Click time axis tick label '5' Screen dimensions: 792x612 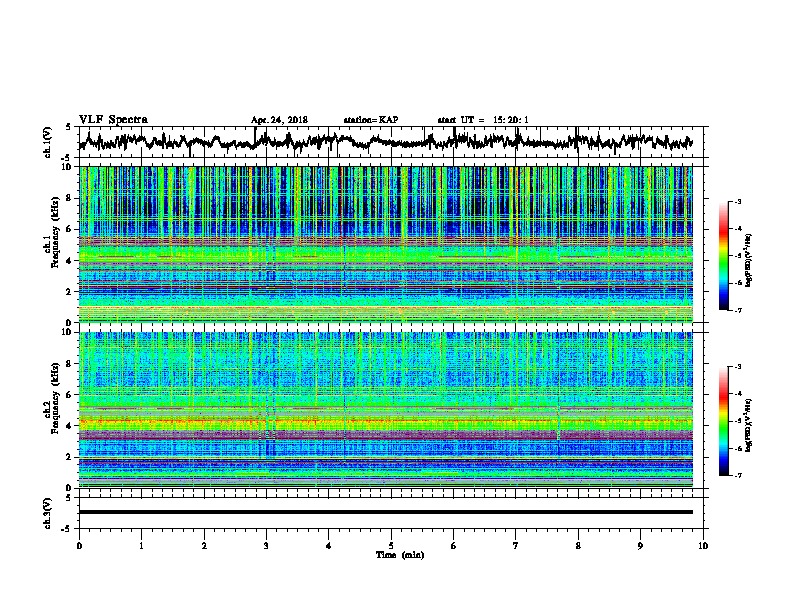click(x=391, y=546)
